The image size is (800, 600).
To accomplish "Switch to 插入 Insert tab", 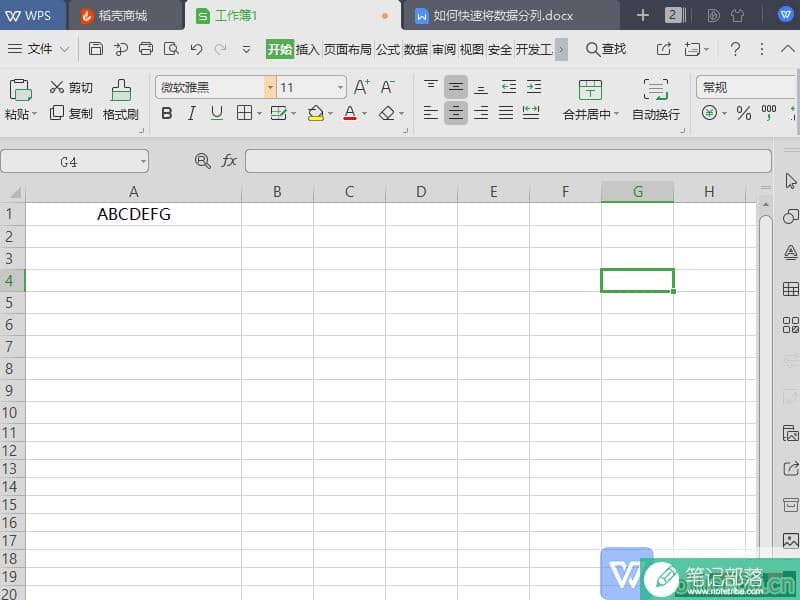I will click(x=307, y=49).
